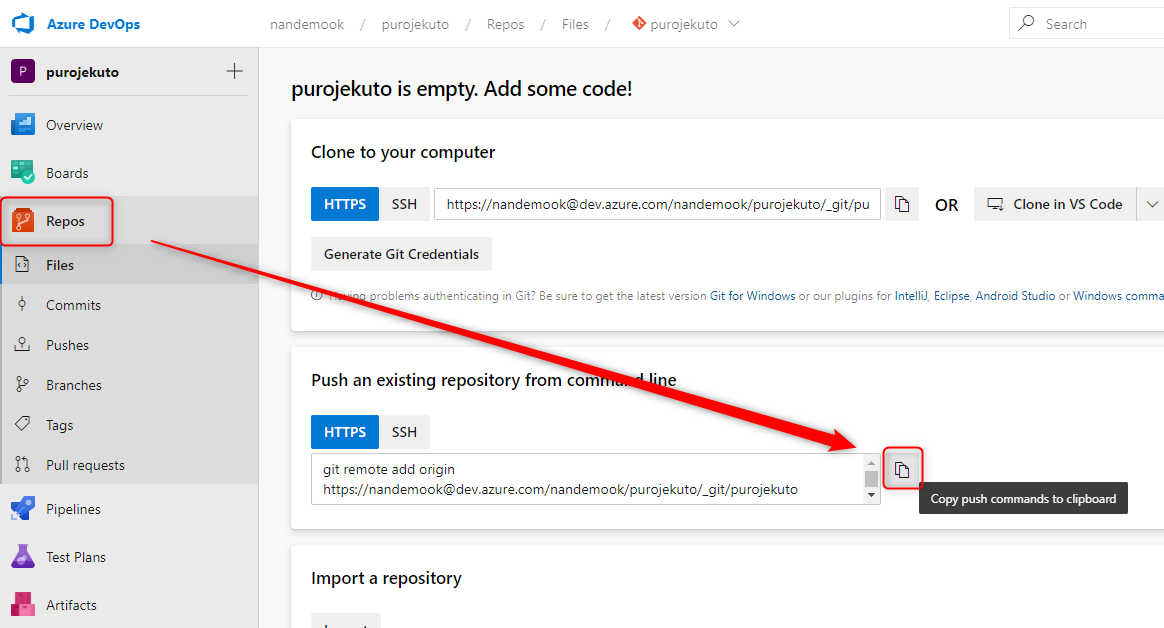Select SSH tab in Clone section
This screenshot has width=1164, height=628.
click(404, 204)
